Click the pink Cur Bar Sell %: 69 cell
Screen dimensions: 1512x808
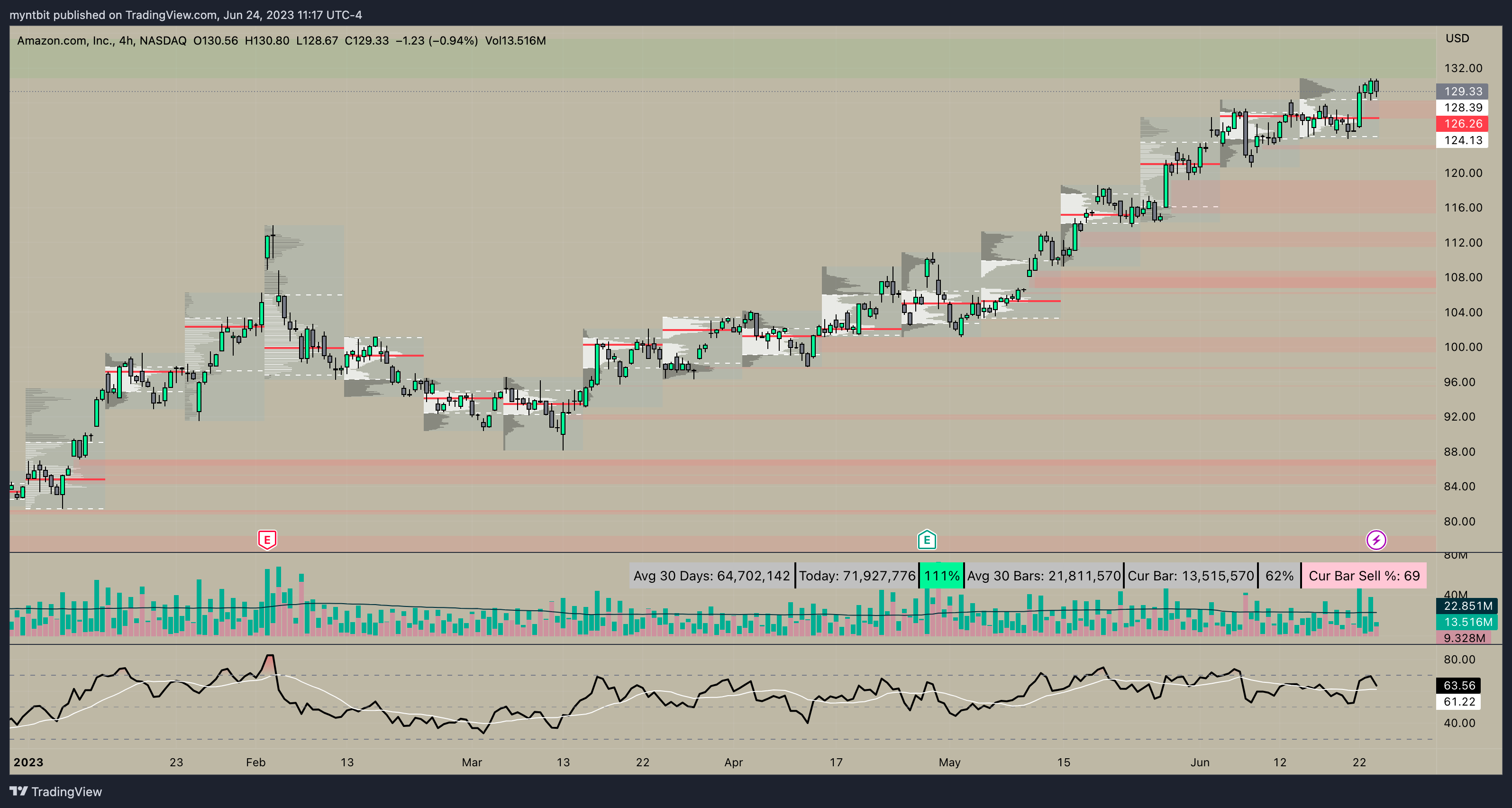[1364, 576]
